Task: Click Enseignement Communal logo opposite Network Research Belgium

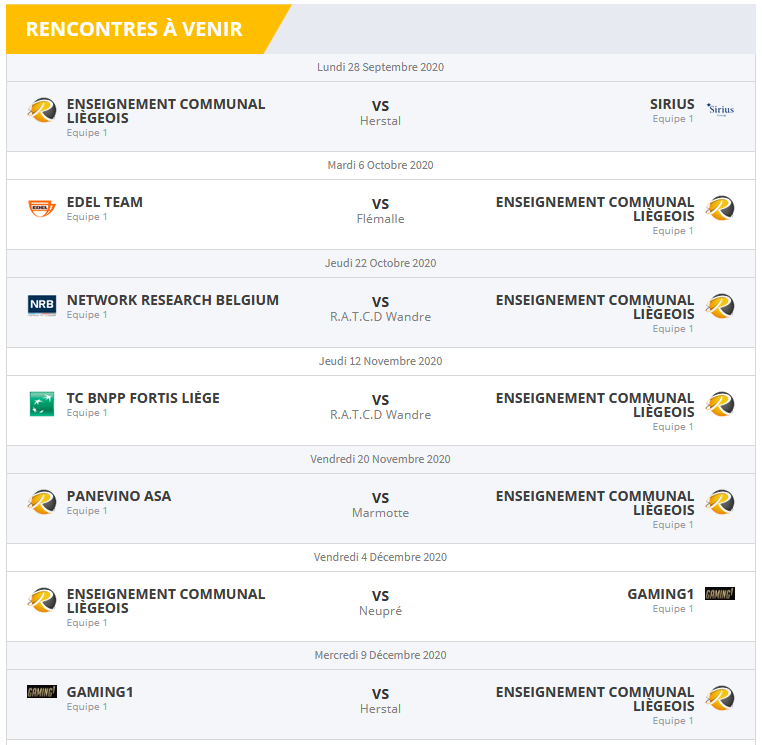Action: [x=720, y=306]
